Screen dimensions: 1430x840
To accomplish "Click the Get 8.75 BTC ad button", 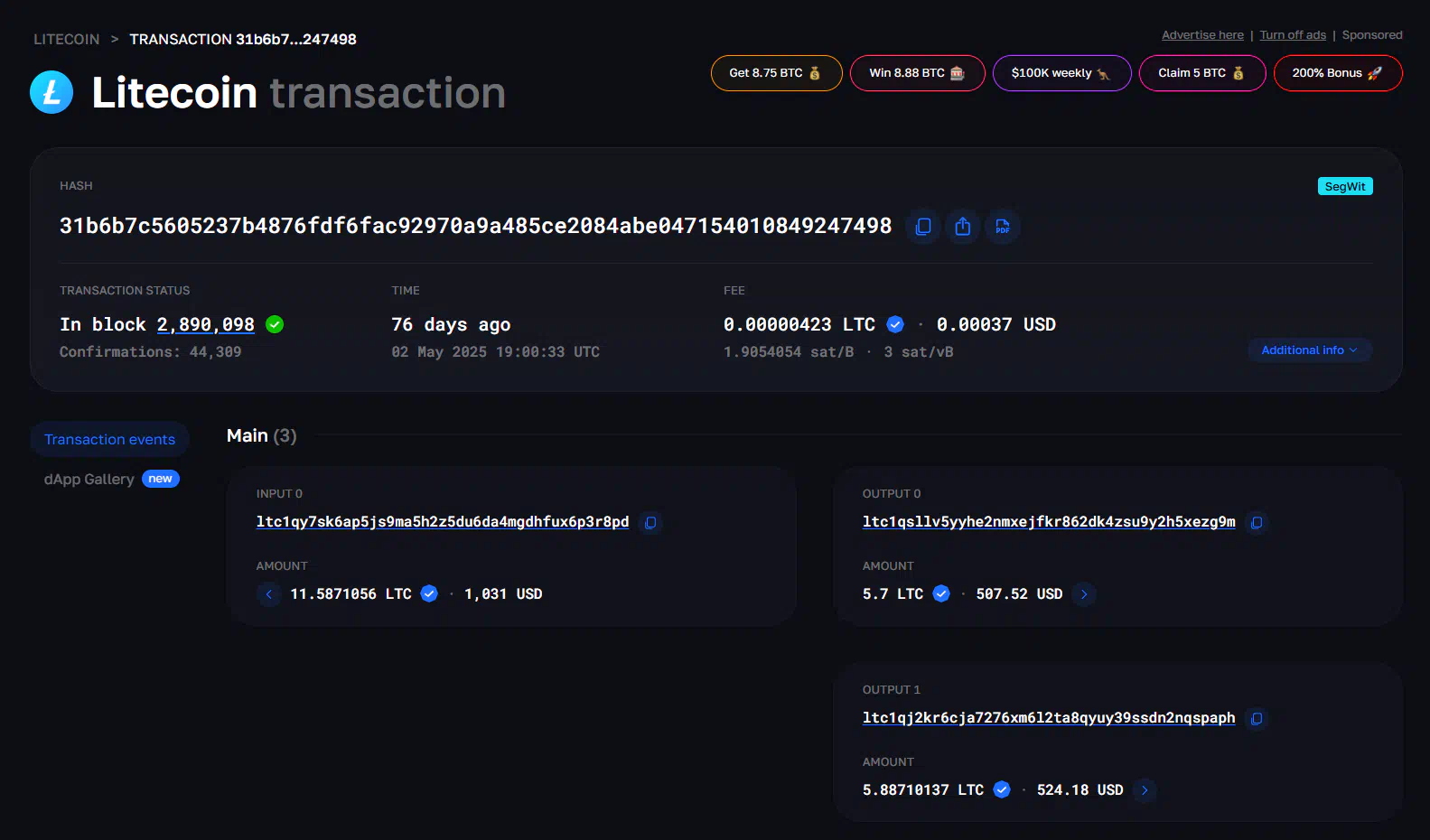I will pos(776,73).
